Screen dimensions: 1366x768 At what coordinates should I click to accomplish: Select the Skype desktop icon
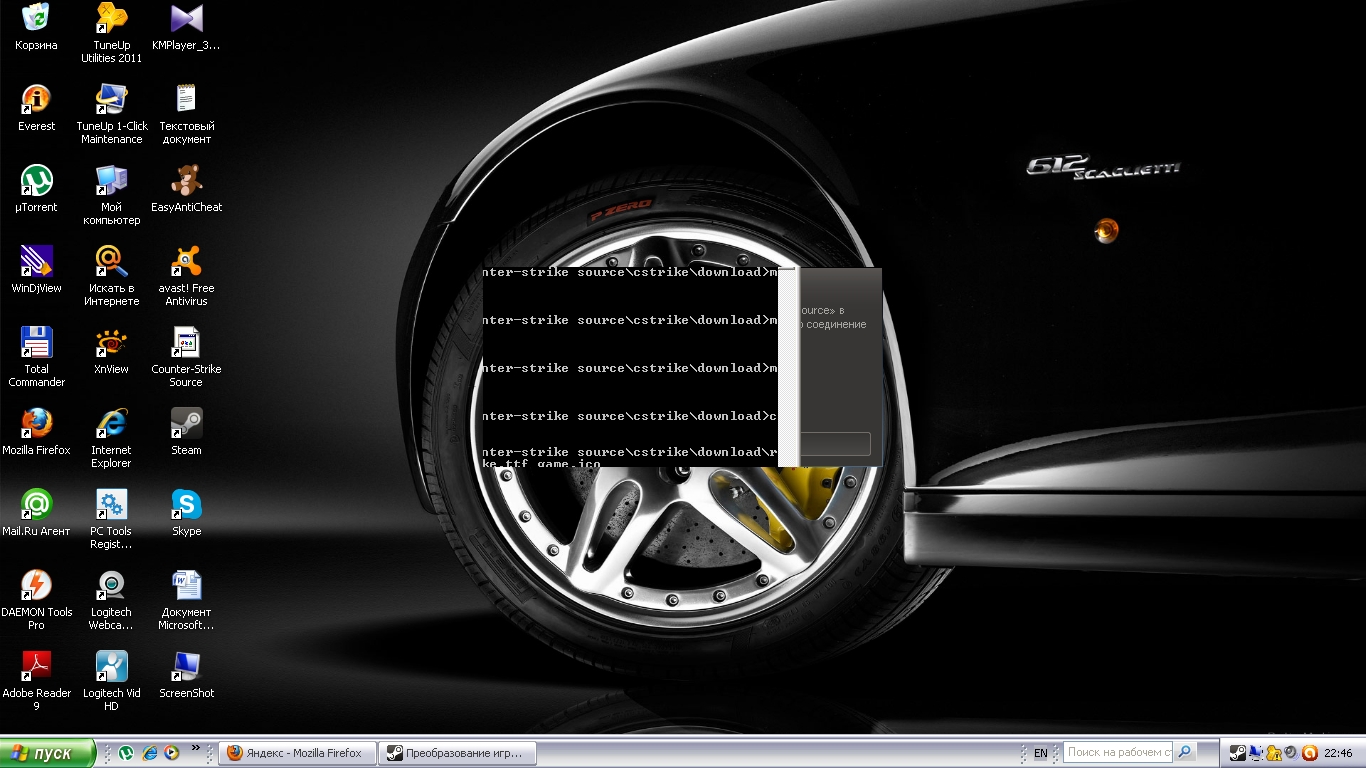(x=186, y=505)
